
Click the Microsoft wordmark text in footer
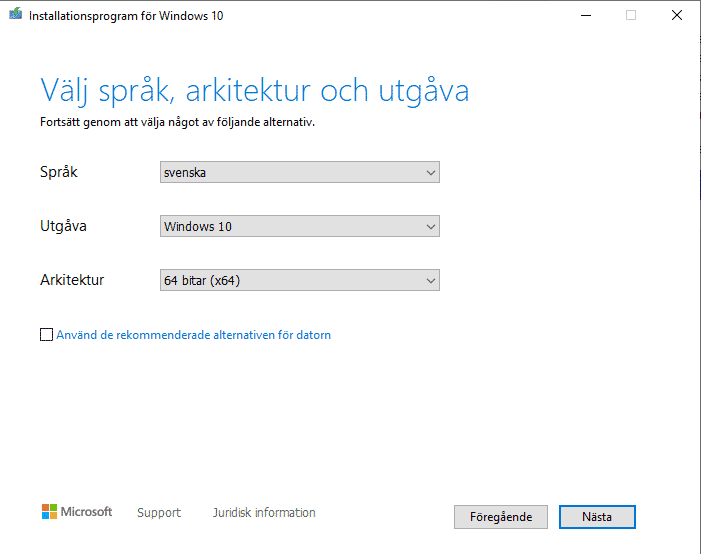(87, 512)
